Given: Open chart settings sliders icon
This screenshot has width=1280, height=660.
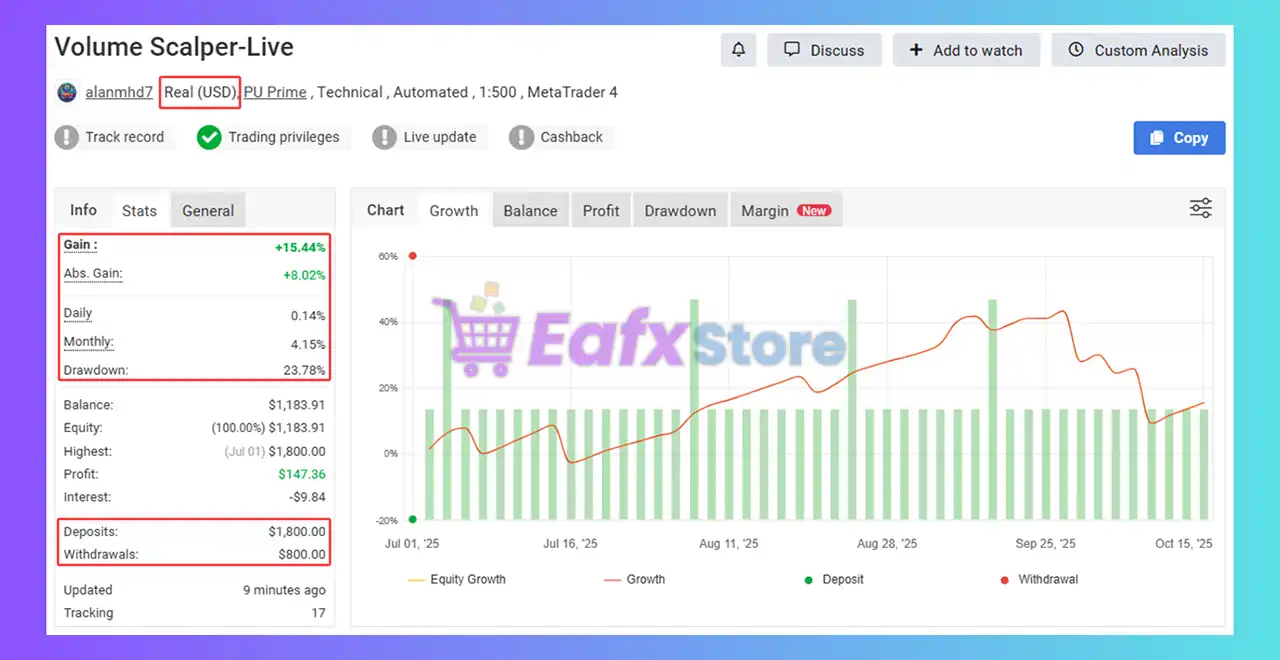Looking at the screenshot, I should click(x=1200, y=208).
